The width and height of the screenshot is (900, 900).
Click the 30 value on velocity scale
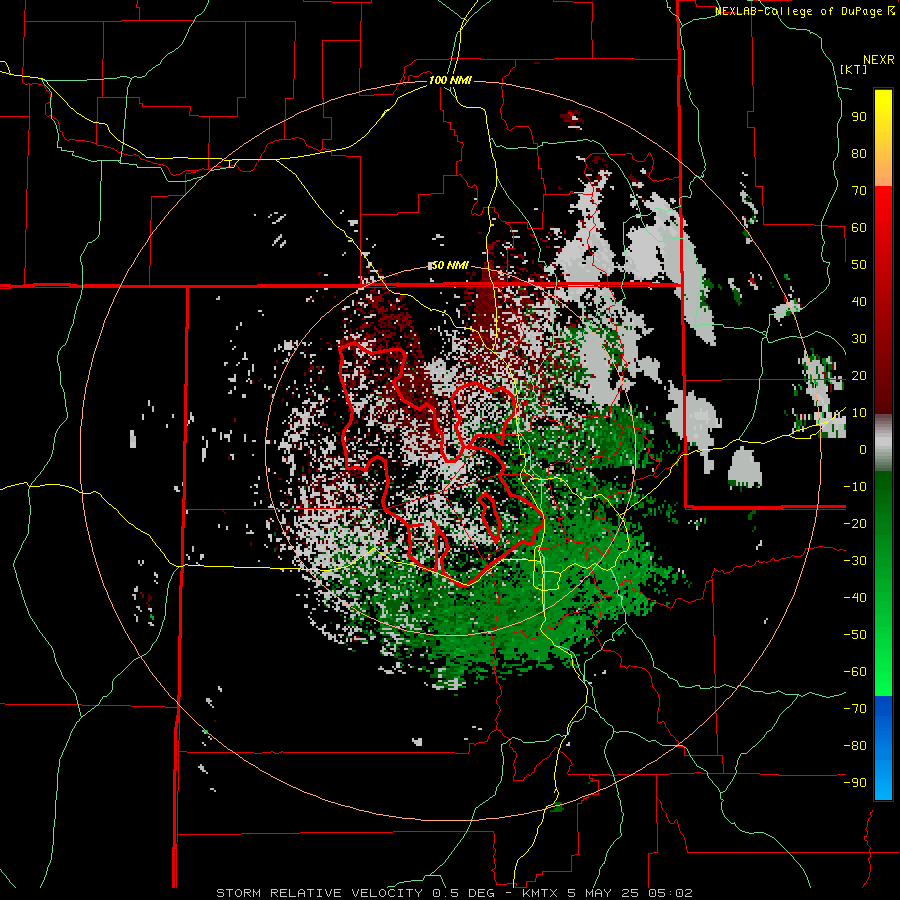tap(859, 339)
